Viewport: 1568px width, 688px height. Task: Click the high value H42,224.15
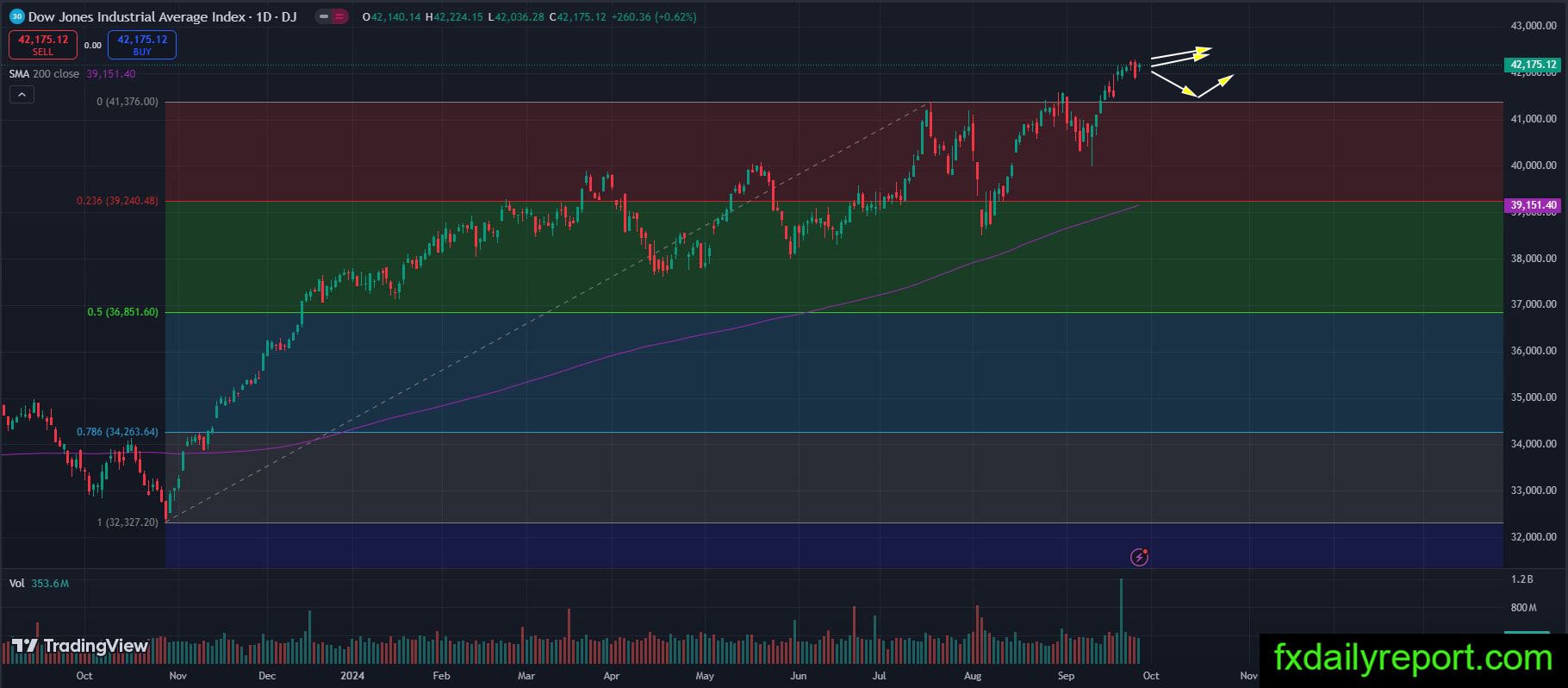(x=455, y=16)
